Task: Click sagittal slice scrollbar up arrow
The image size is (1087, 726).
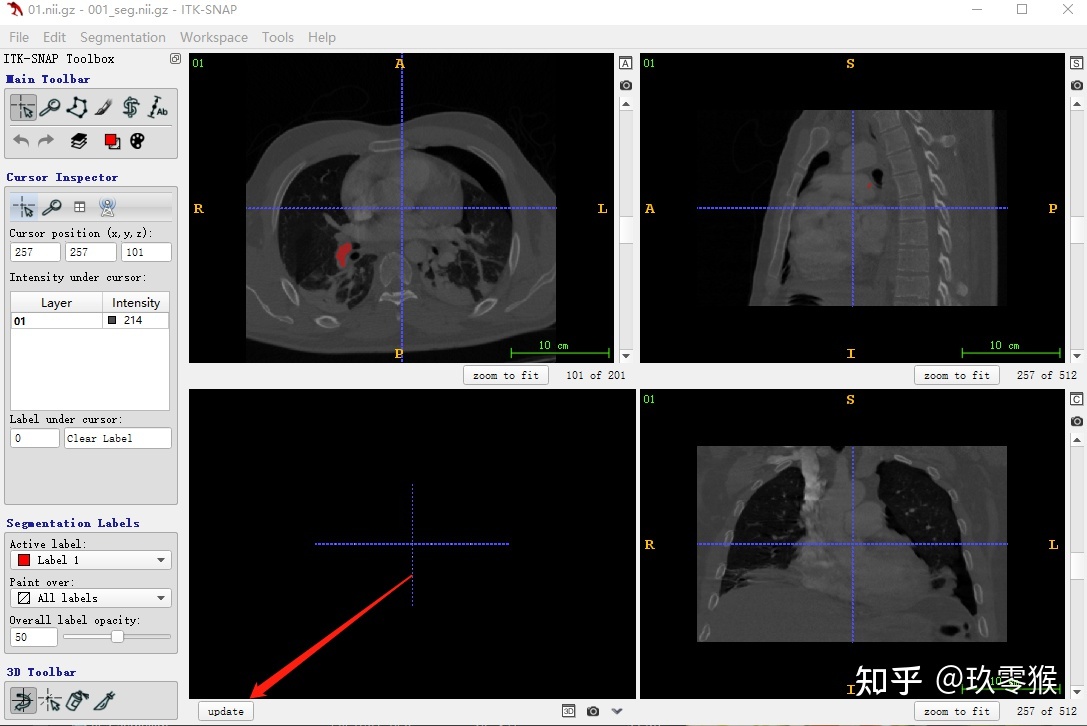Action: (1077, 104)
